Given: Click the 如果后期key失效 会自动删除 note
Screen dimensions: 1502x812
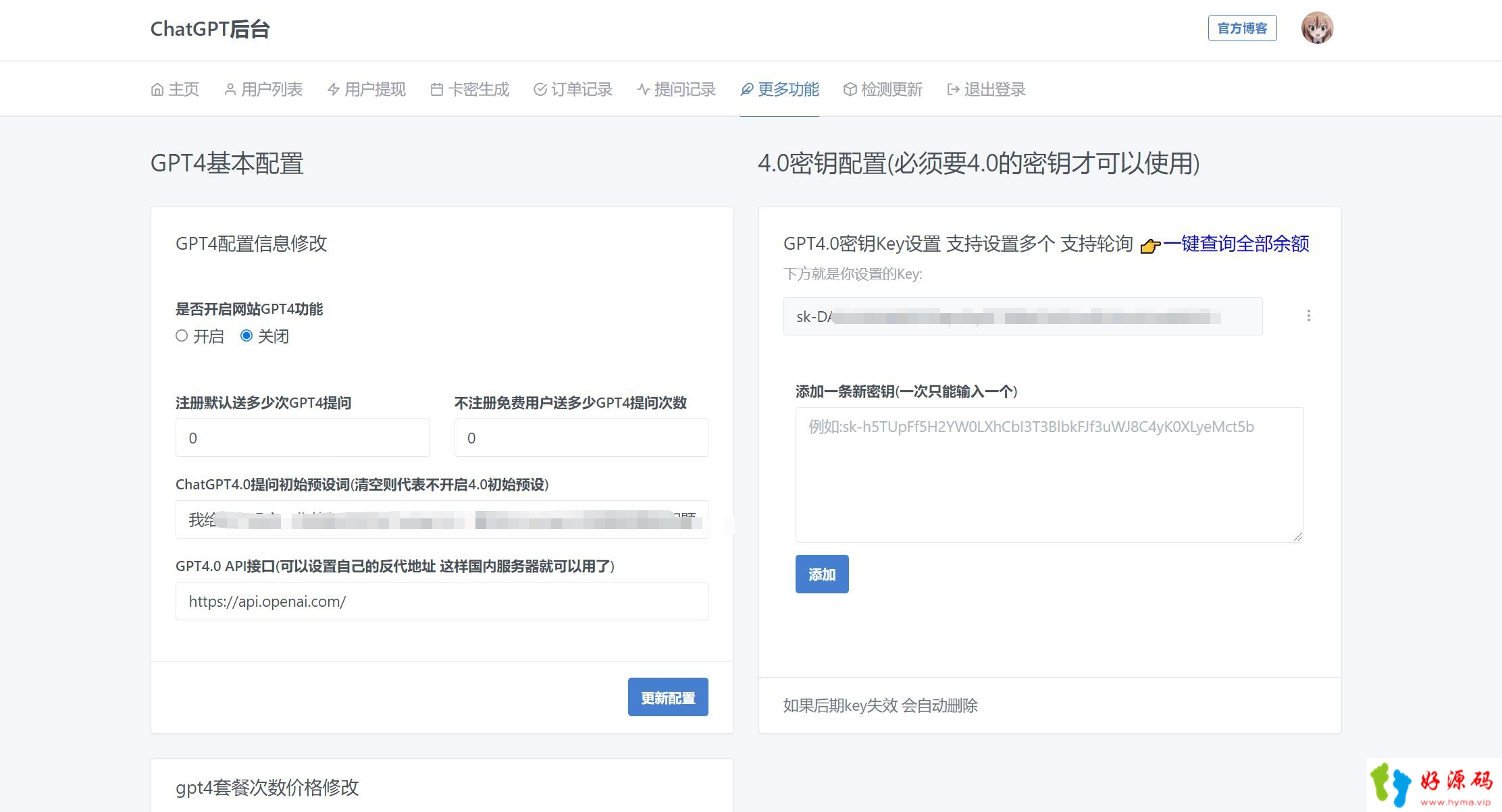Looking at the screenshot, I should (881, 705).
